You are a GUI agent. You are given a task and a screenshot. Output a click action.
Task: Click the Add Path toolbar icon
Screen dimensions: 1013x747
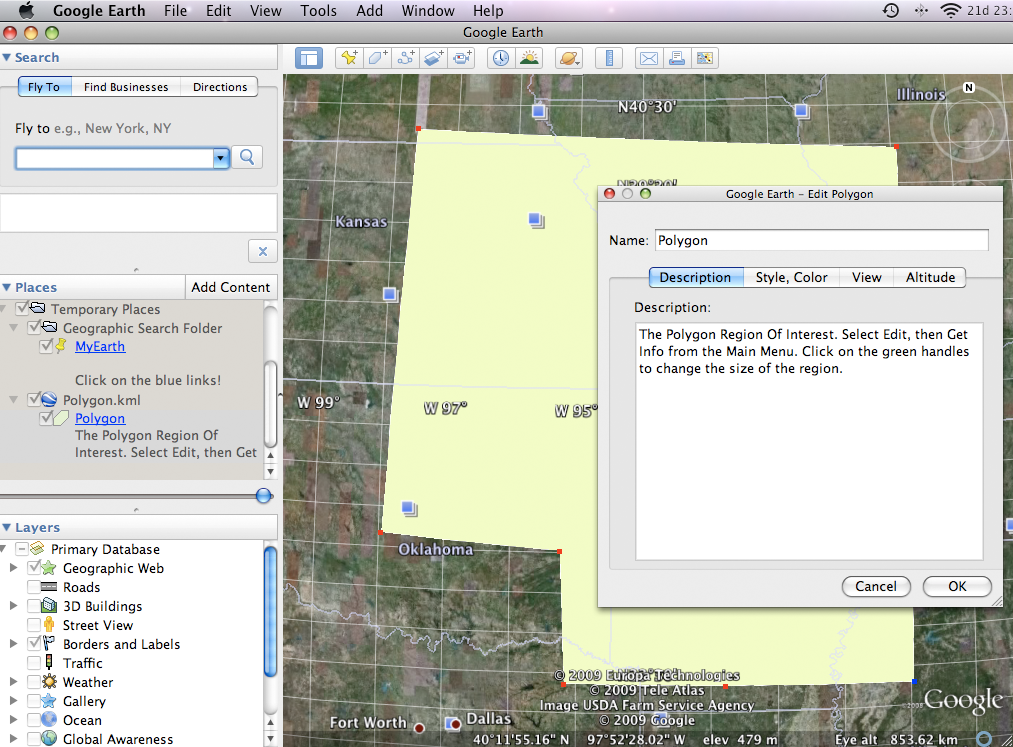pyautogui.click(x=406, y=58)
